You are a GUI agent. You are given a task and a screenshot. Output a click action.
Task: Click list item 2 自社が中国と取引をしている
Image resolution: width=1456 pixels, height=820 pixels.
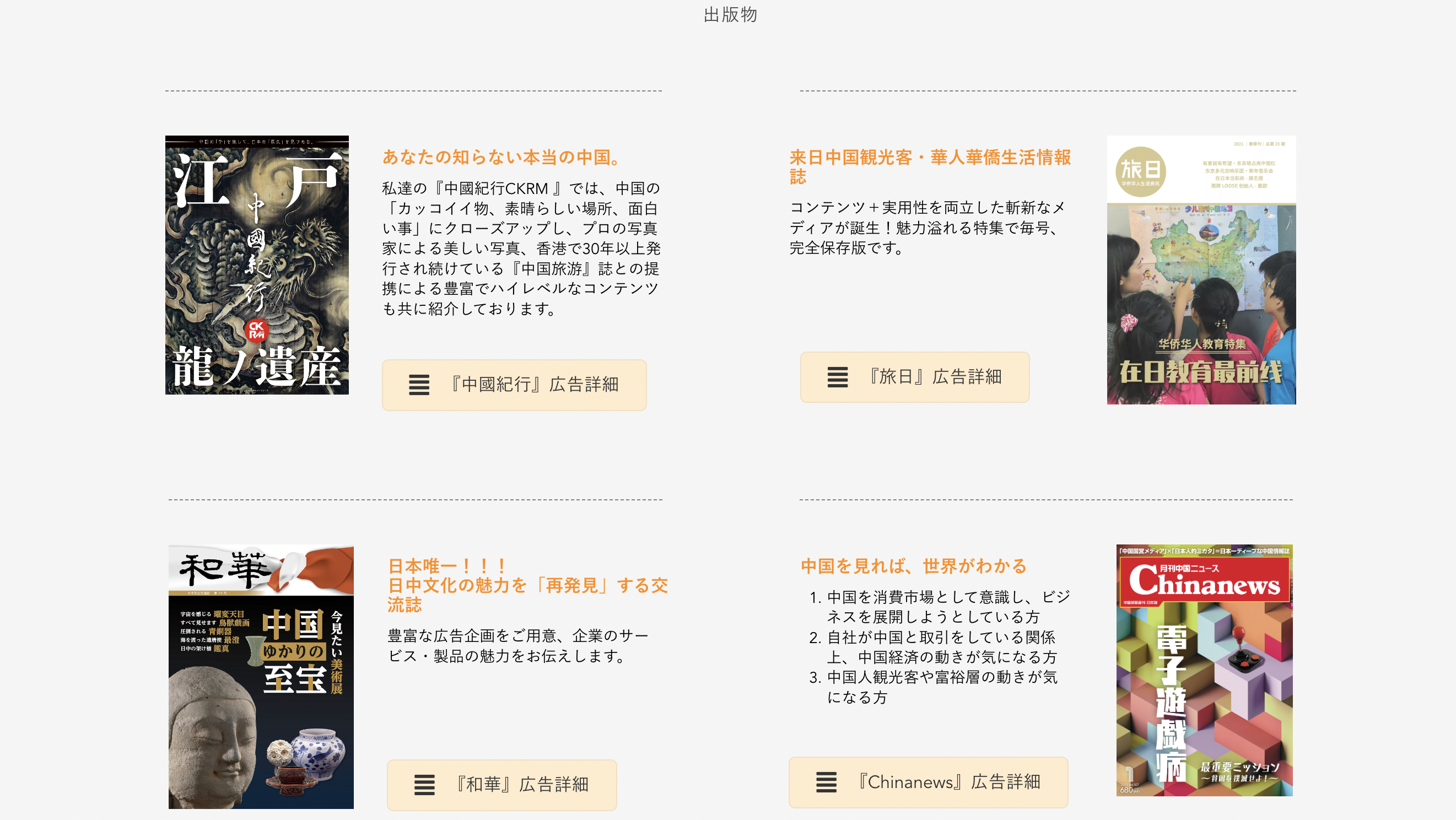(941, 647)
